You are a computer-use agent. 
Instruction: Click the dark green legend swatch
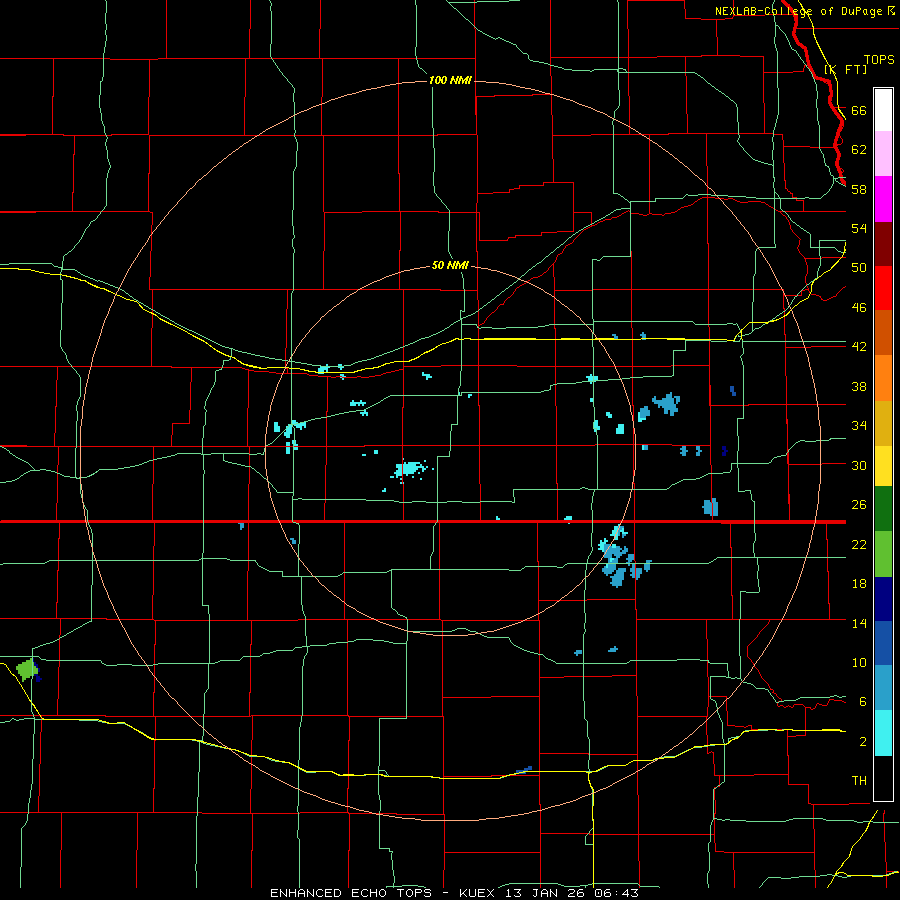point(883,509)
